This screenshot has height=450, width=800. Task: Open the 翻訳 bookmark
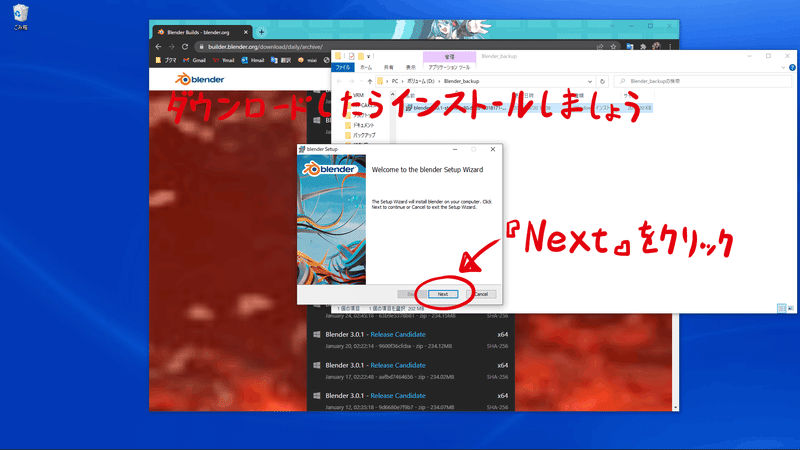281,60
